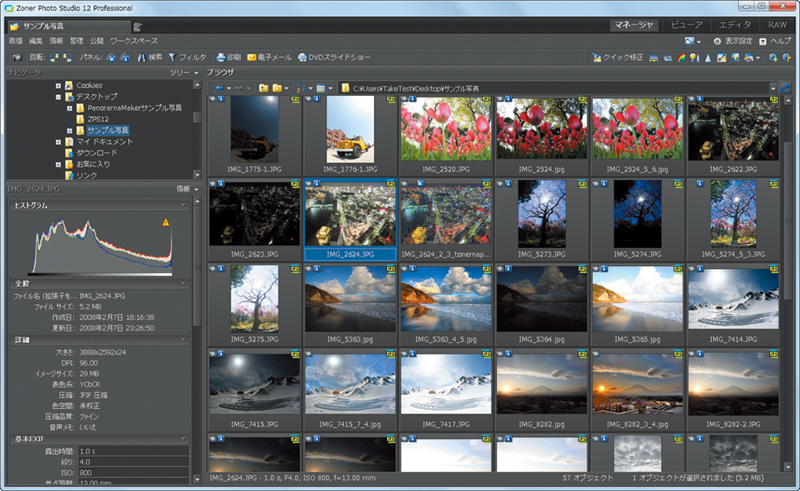Collapse the デスクトップ tree node

[58, 97]
